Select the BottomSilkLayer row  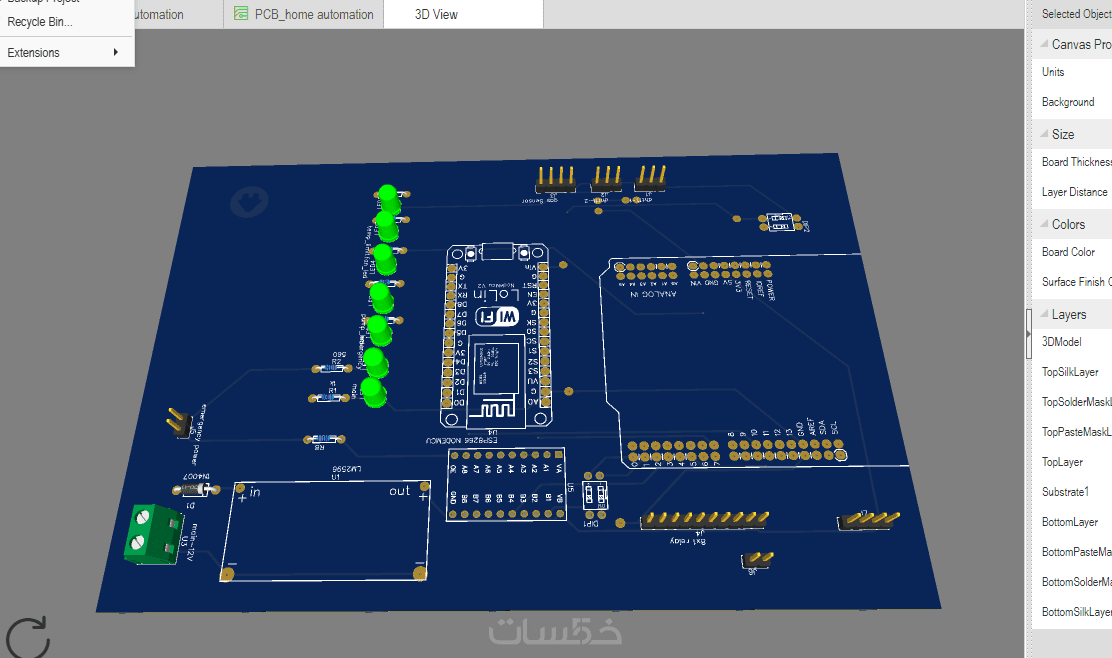1072,612
